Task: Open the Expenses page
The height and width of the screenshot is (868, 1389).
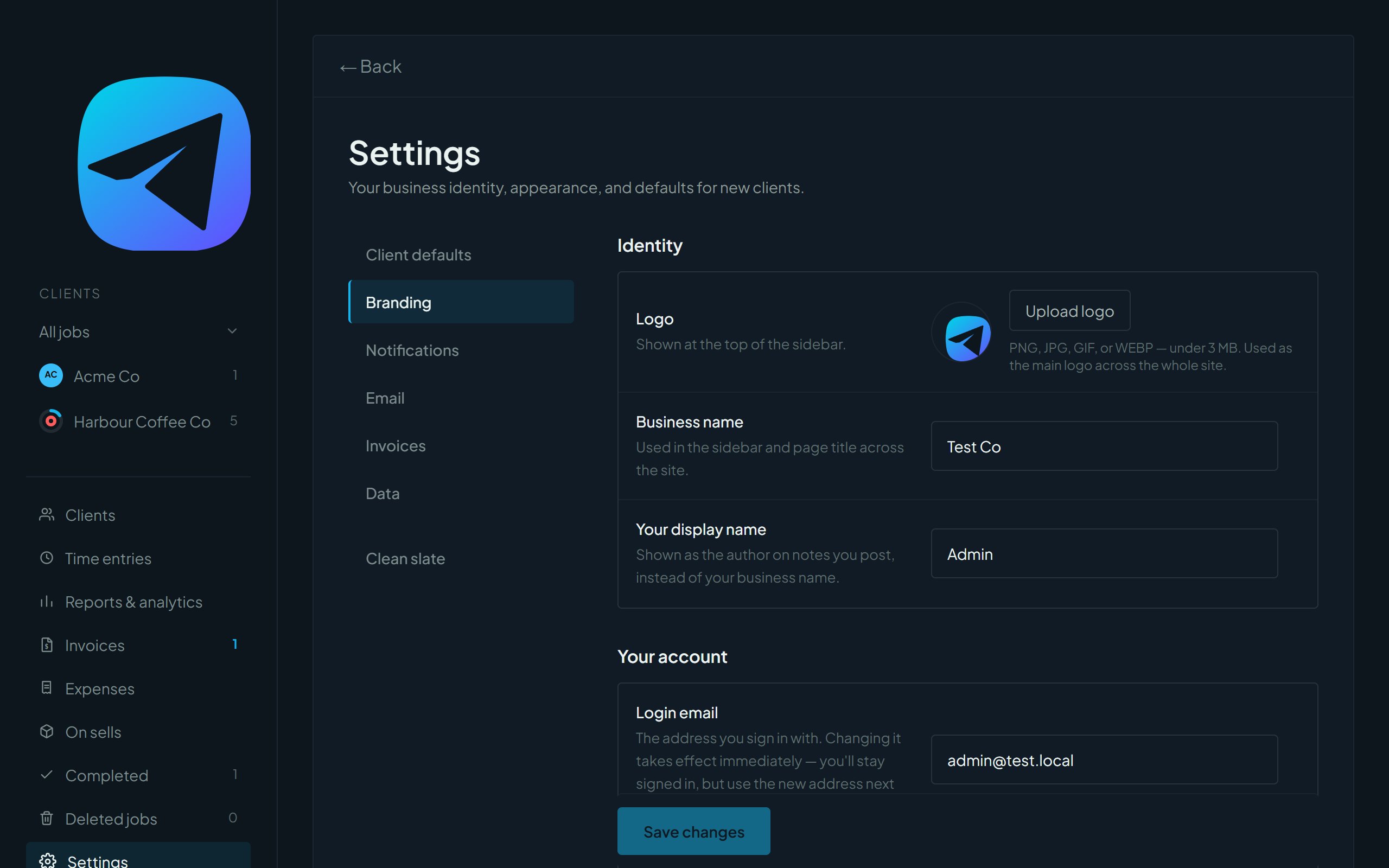Action: pyautogui.click(x=138, y=688)
